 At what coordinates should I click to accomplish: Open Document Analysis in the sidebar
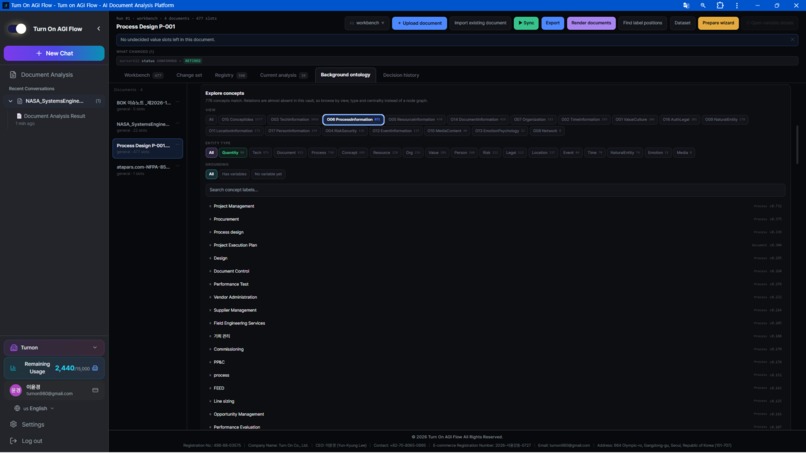pos(47,75)
